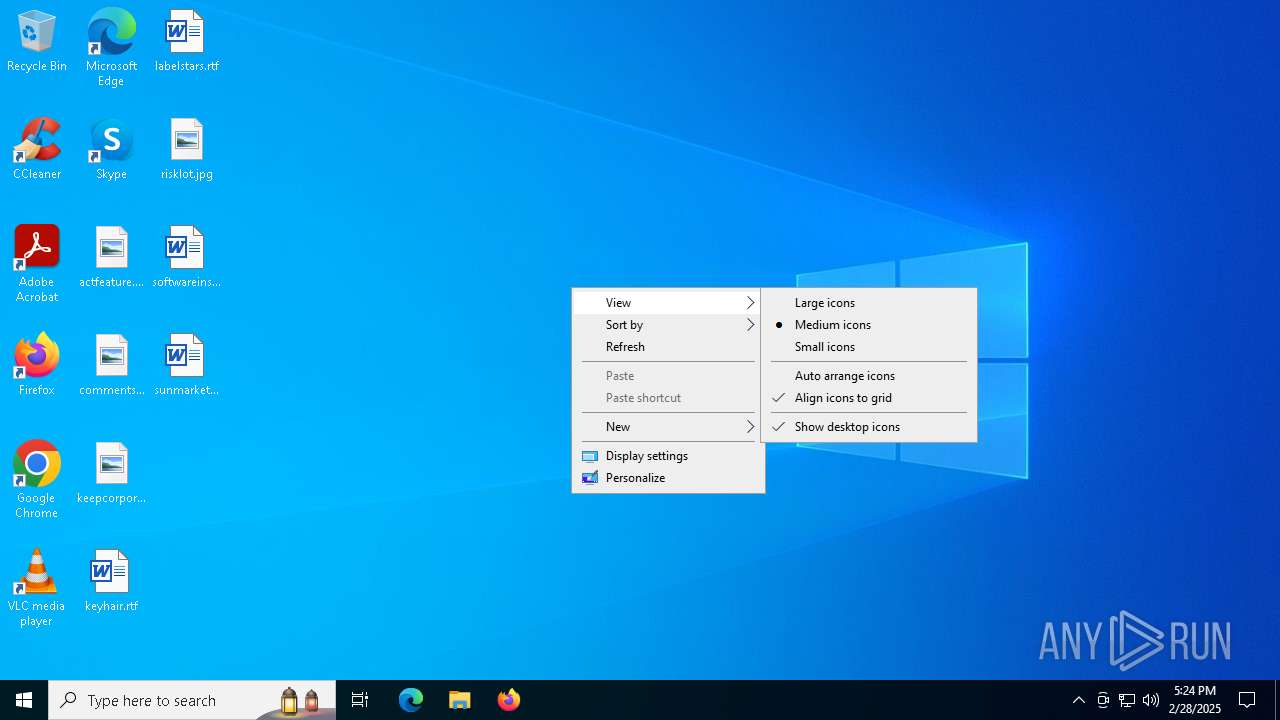The height and width of the screenshot is (720, 1280).
Task: Click the View submenu arrow
Action: [751, 303]
